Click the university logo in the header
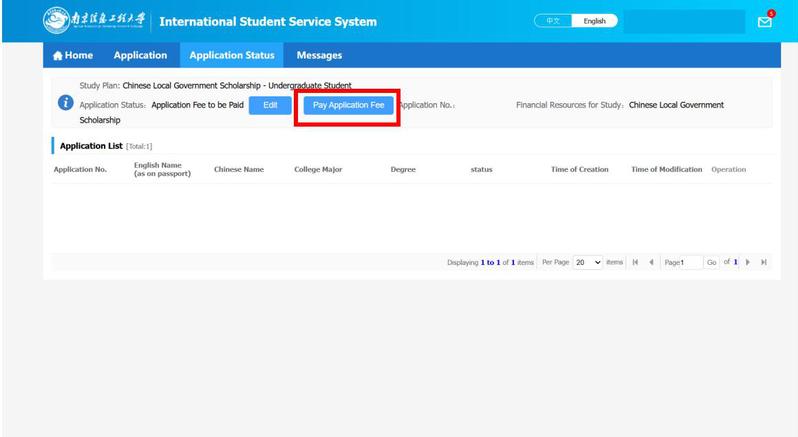 (x=96, y=21)
